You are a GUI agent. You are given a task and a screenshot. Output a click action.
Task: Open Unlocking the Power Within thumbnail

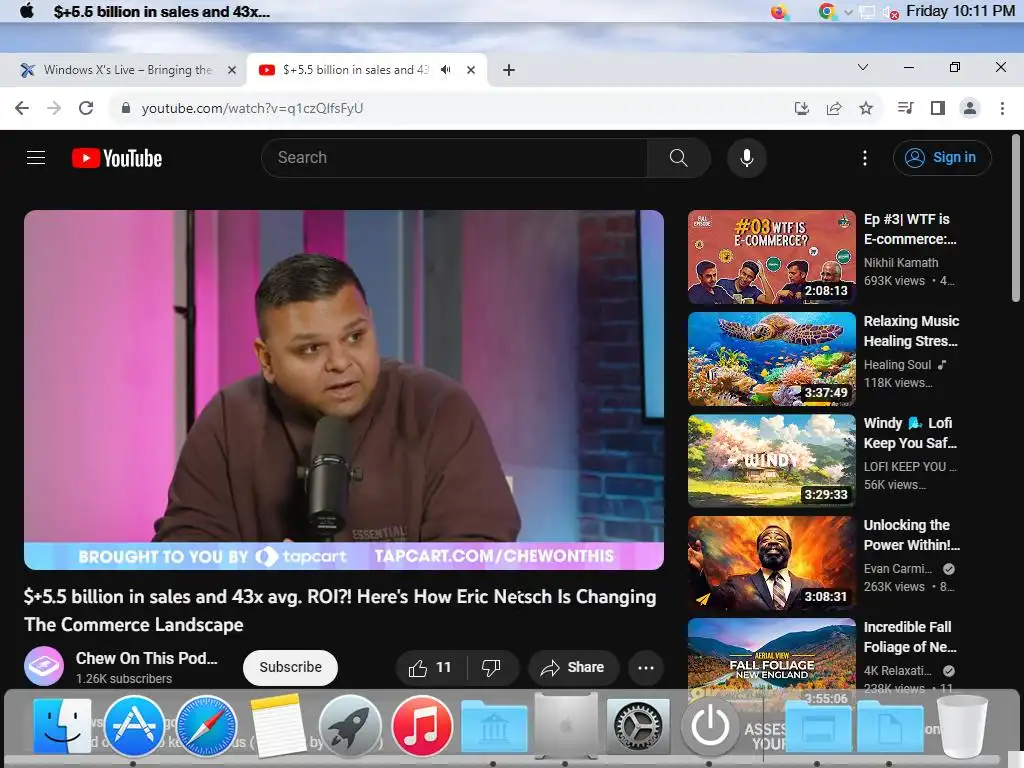(x=772, y=563)
